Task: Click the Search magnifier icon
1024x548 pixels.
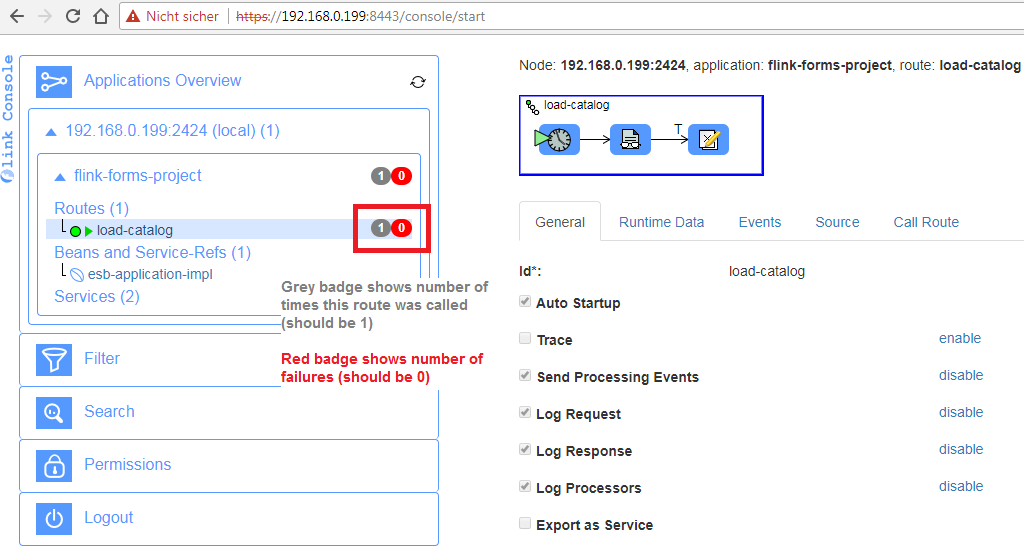Action: (x=52, y=412)
